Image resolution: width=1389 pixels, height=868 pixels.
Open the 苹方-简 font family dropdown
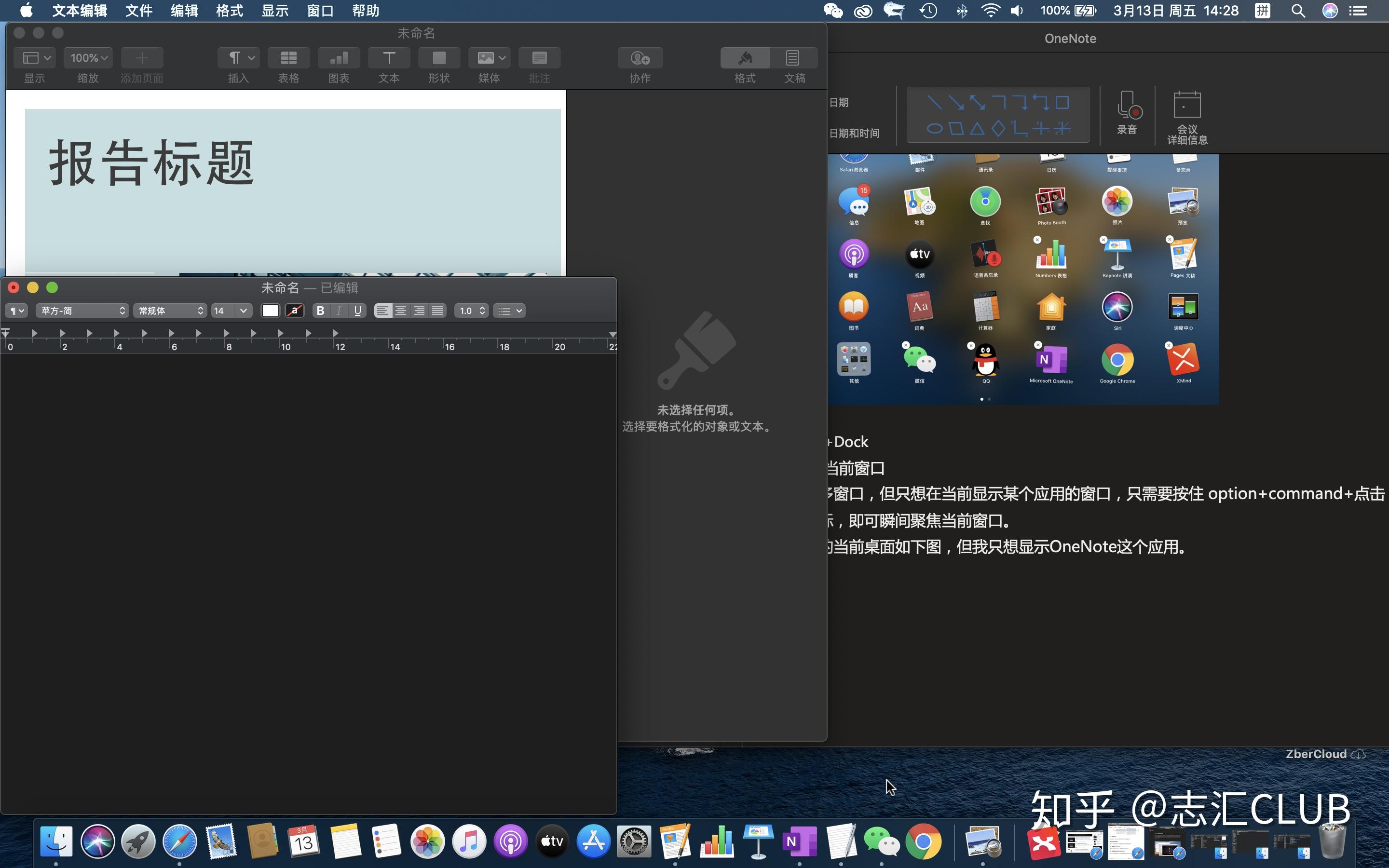point(82,311)
